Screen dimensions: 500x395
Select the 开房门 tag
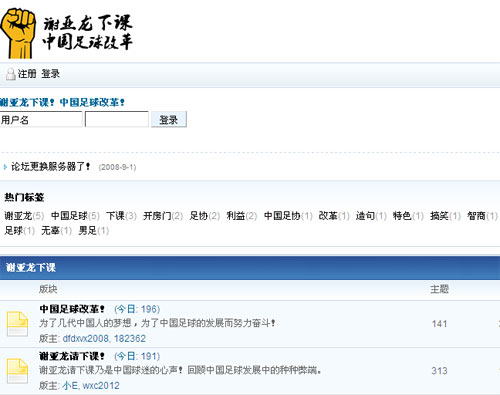(157, 216)
